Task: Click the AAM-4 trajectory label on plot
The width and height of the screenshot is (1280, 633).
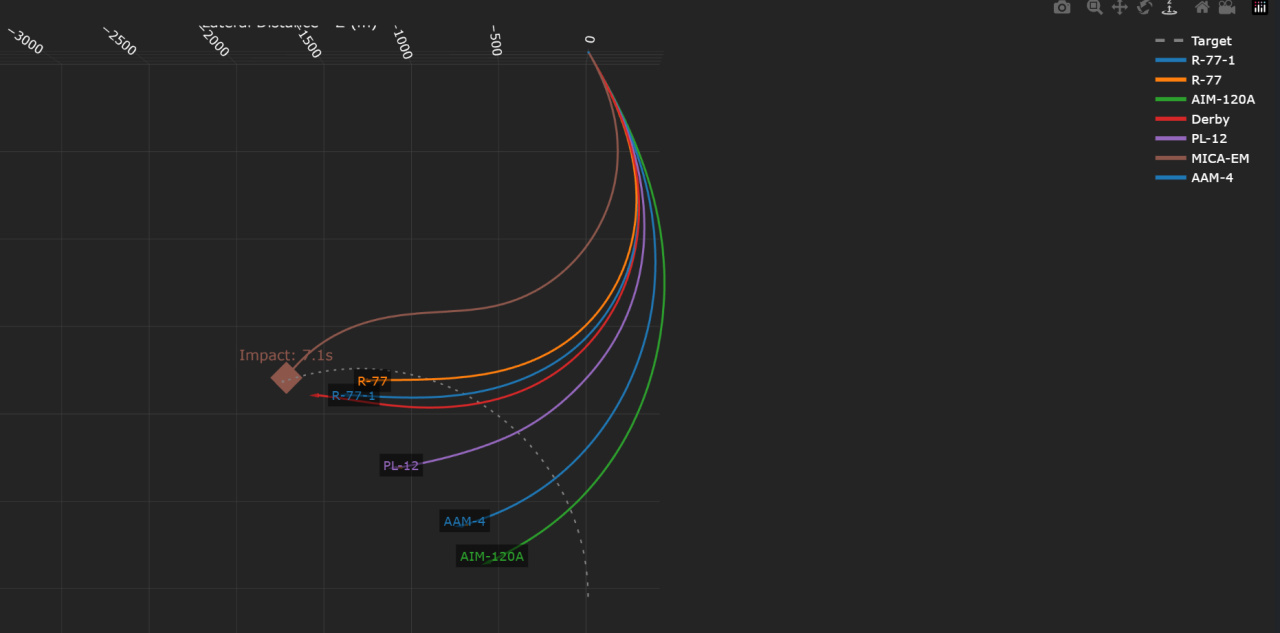Action: 464,521
